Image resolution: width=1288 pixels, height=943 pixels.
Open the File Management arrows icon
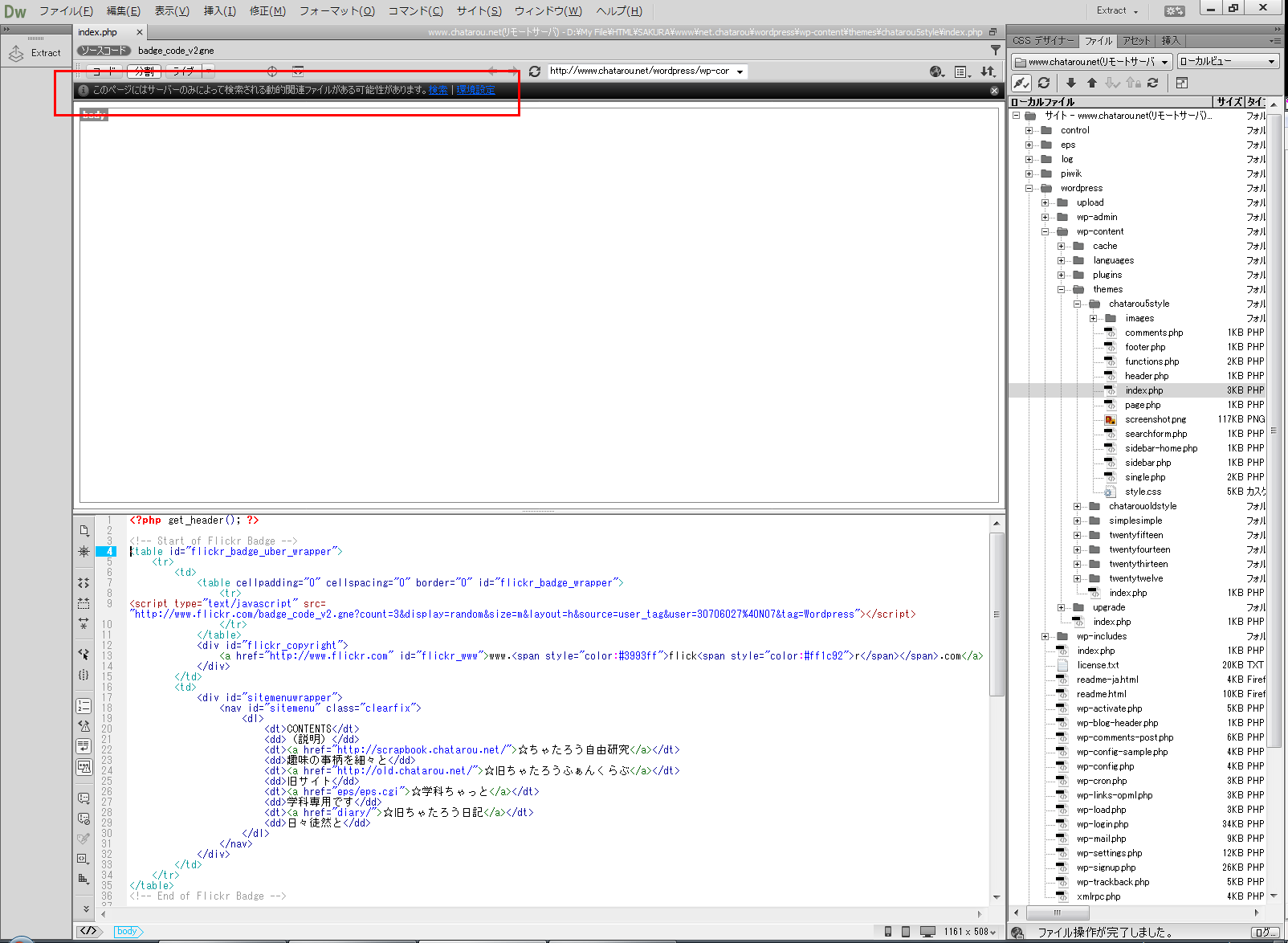pos(988,71)
